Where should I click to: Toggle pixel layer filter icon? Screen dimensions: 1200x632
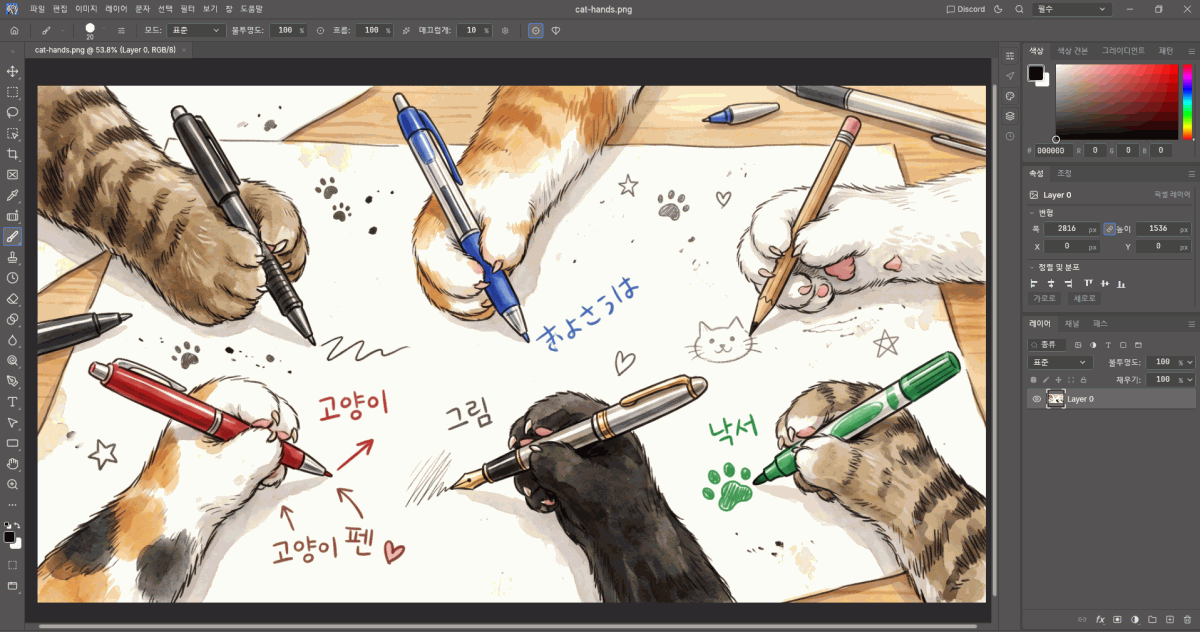coord(1078,345)
